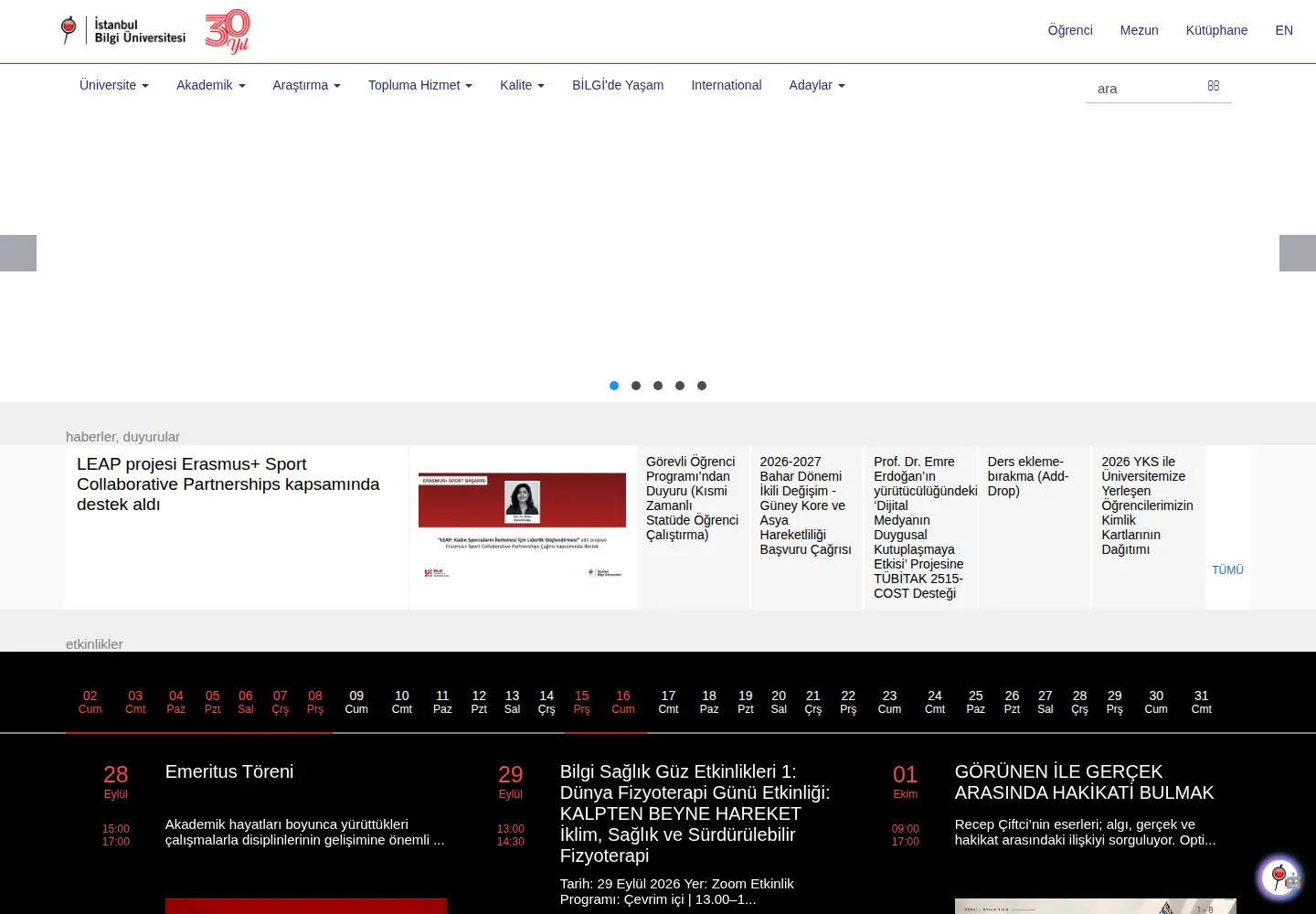
Task: Open BİLGİ'de Yaşam menu item
Action: pyautogui.click(x=618, y=85)
